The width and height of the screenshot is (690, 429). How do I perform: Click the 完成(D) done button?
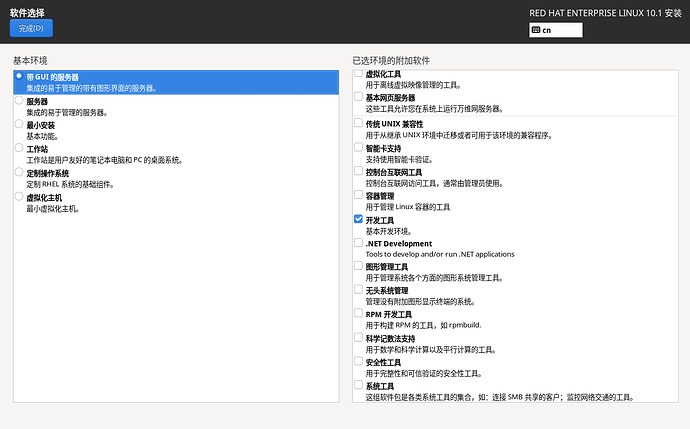31,28
